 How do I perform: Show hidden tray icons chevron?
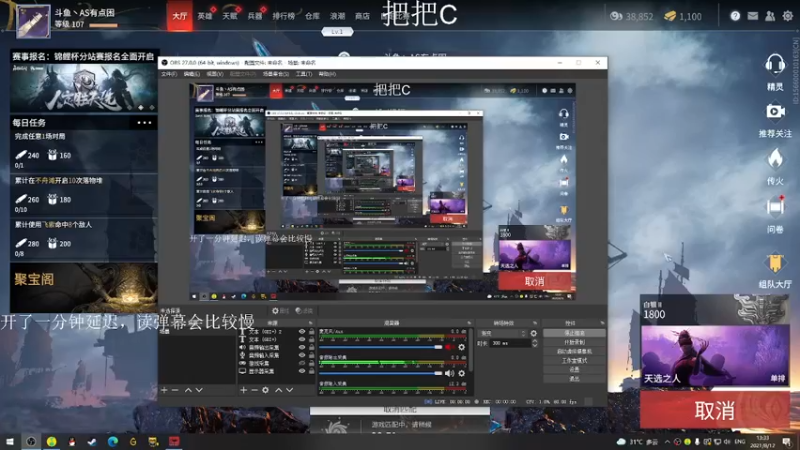[667, 442]
